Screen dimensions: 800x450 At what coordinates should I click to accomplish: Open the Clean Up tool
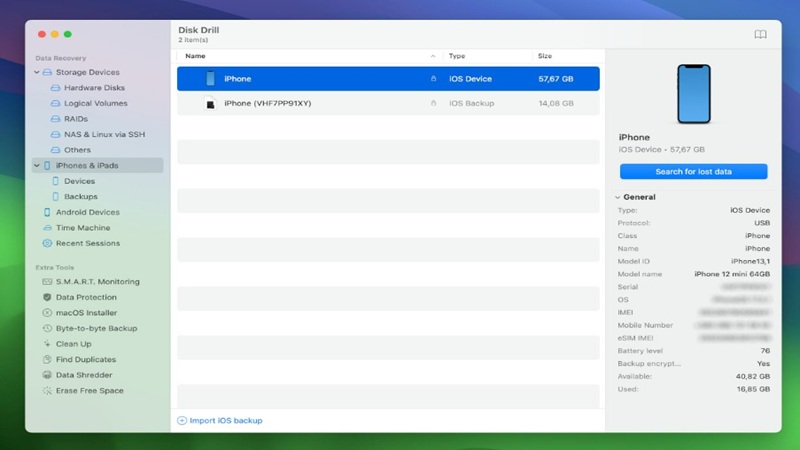coord(73,344)
